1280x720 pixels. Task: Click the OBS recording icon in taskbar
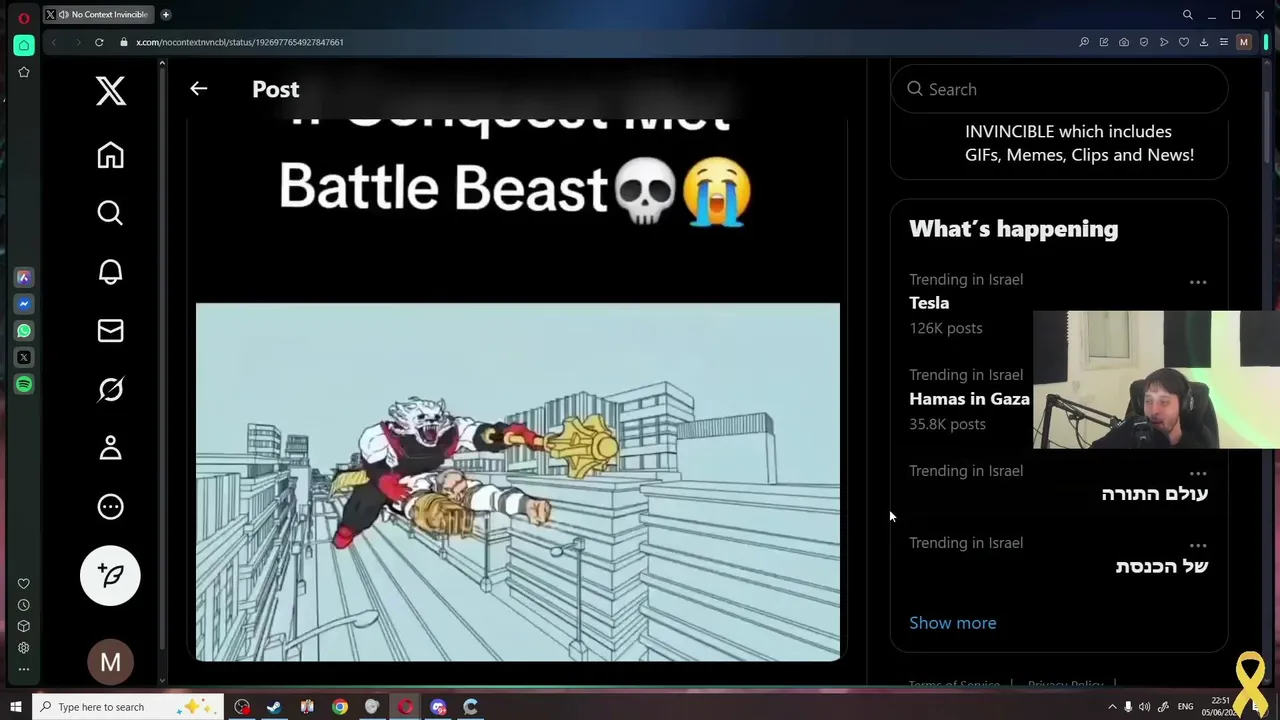click(242, 707)
